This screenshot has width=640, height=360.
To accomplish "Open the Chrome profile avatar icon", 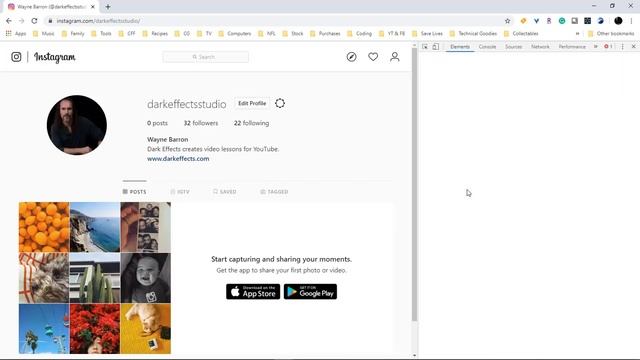I will [x=618, y=21].
